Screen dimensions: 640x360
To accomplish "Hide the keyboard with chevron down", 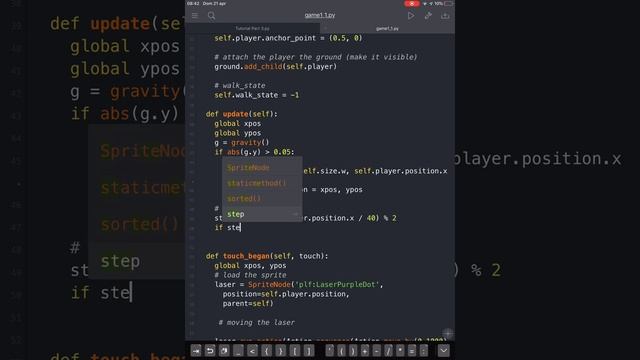I will (444, 351).
